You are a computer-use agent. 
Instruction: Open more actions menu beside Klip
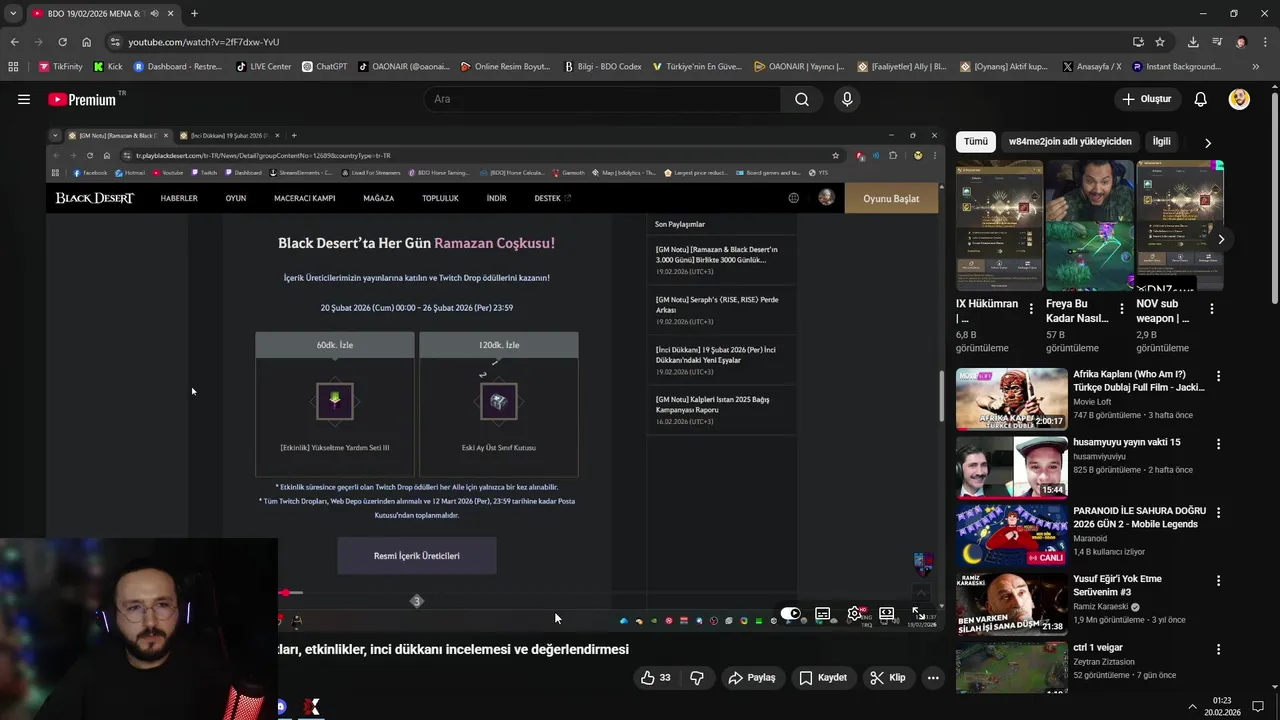pos(933,678)
